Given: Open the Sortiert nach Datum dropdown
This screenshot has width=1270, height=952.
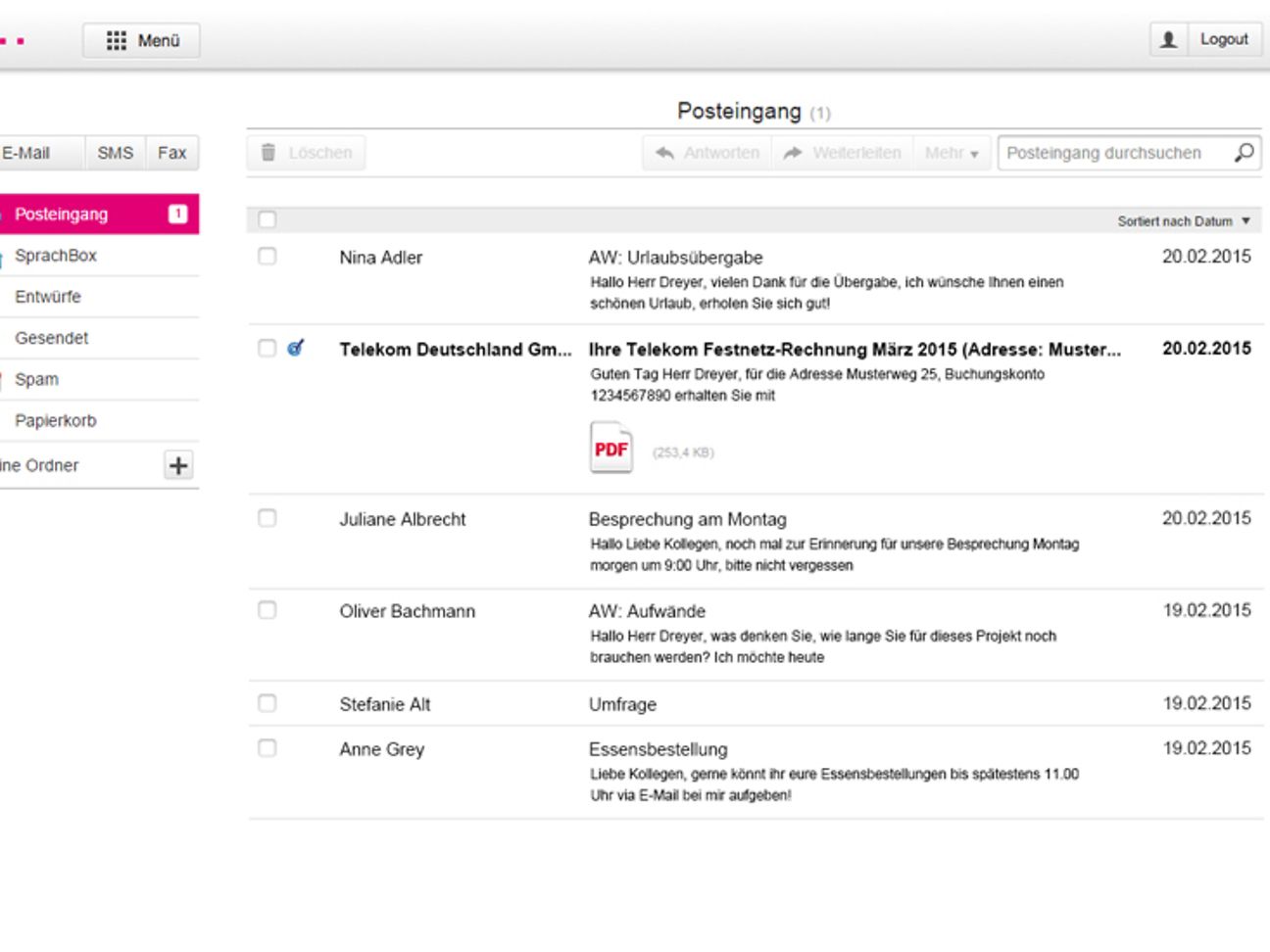Looking at the screenshot, I should (1183, 221).
